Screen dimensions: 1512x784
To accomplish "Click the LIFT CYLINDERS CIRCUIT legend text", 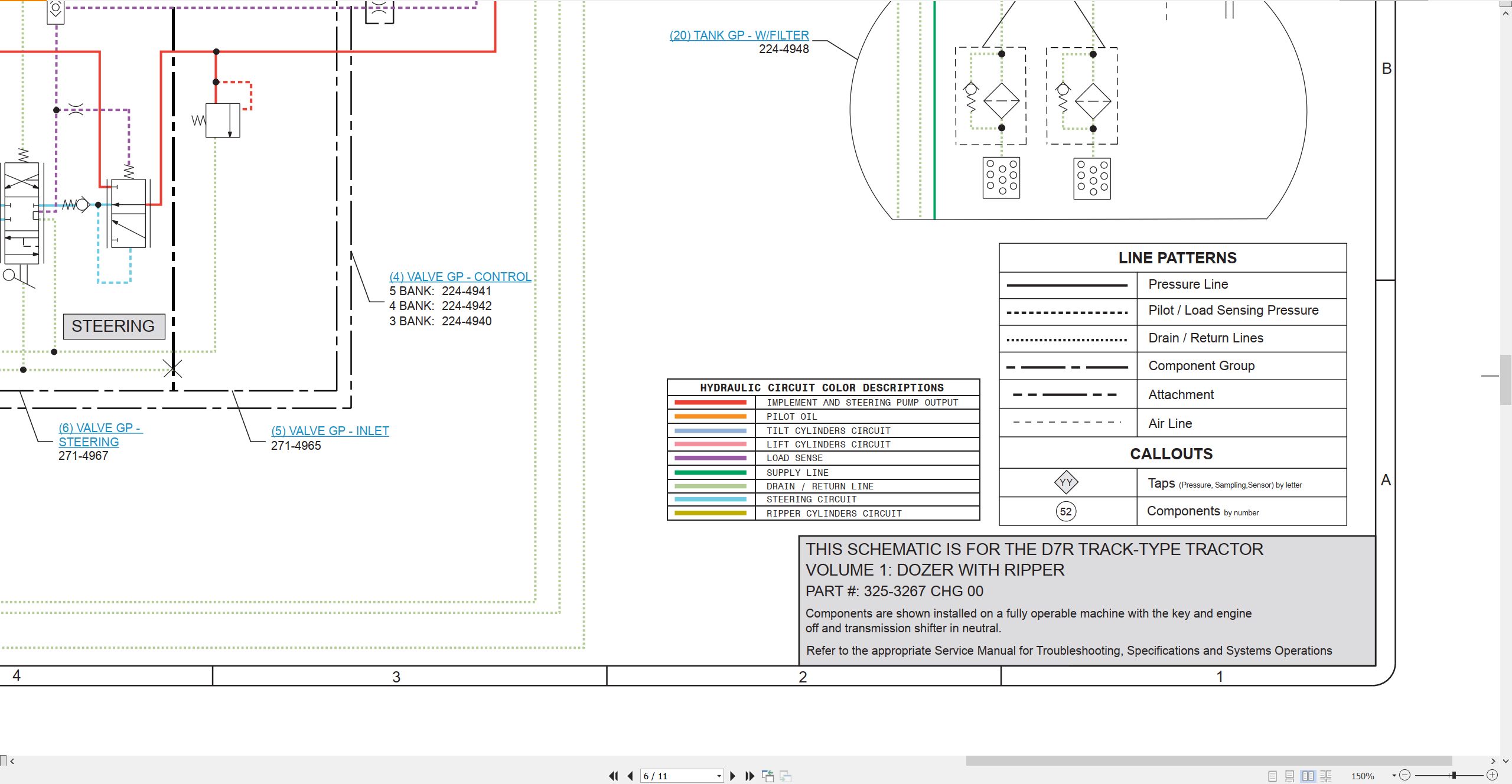I will (x=828, y=445).
